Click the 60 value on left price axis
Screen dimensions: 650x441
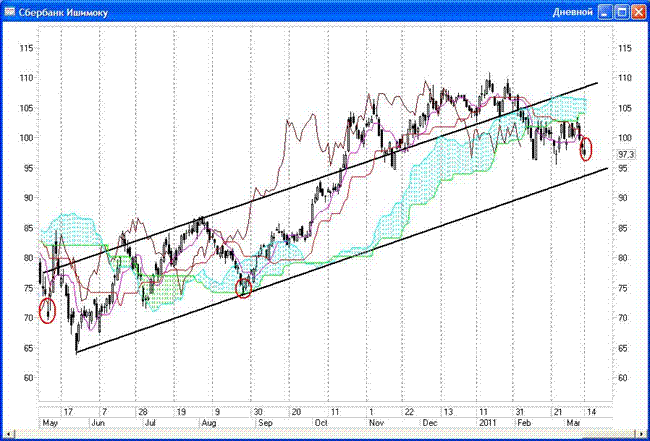coord(28,378)
